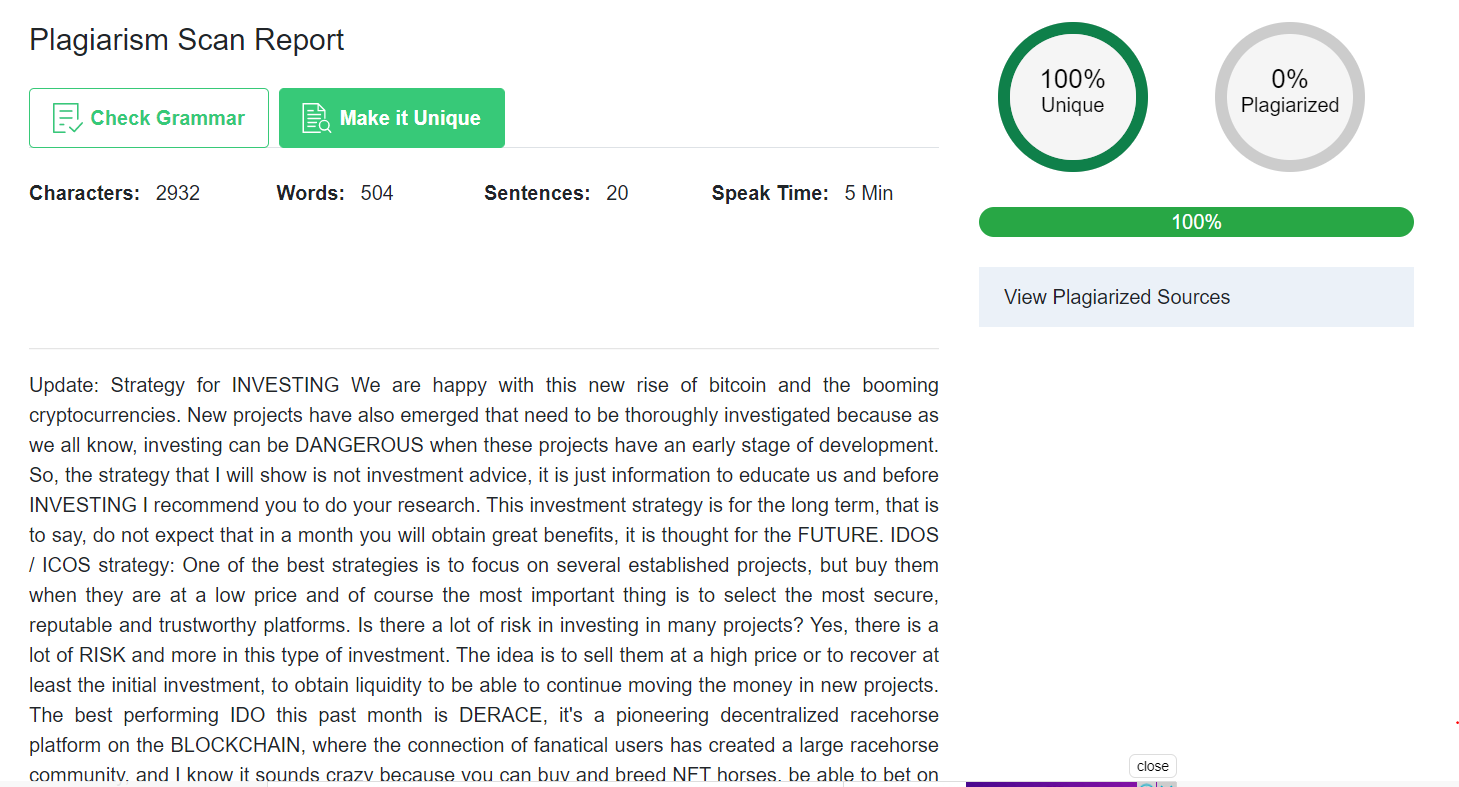Open View Plagiarized Sources panel
Viewport: 1459px width, 787px height.
click(1196, 297)
